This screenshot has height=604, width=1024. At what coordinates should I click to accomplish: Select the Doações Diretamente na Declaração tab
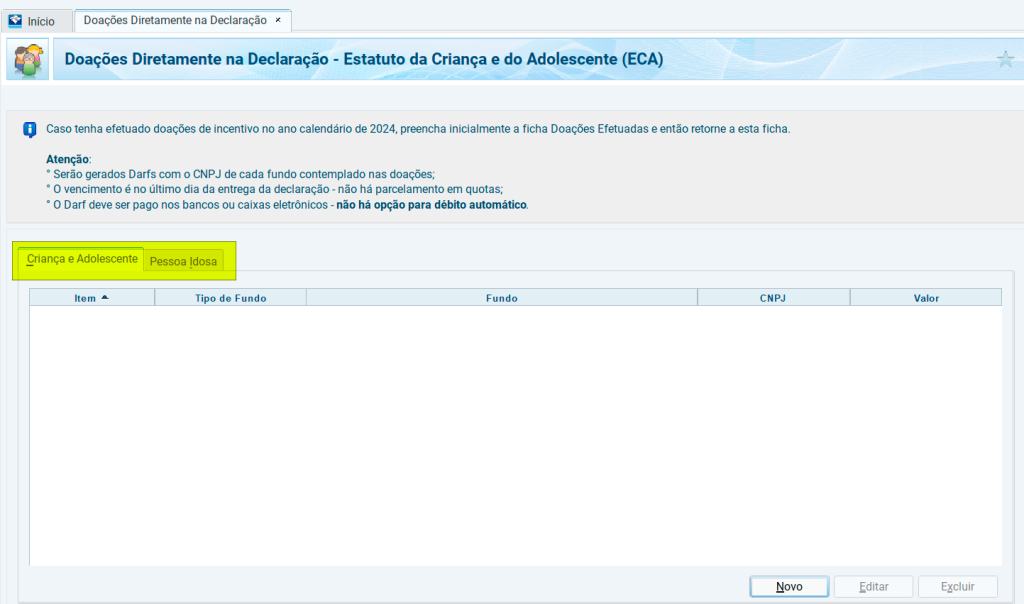(175, 20)
